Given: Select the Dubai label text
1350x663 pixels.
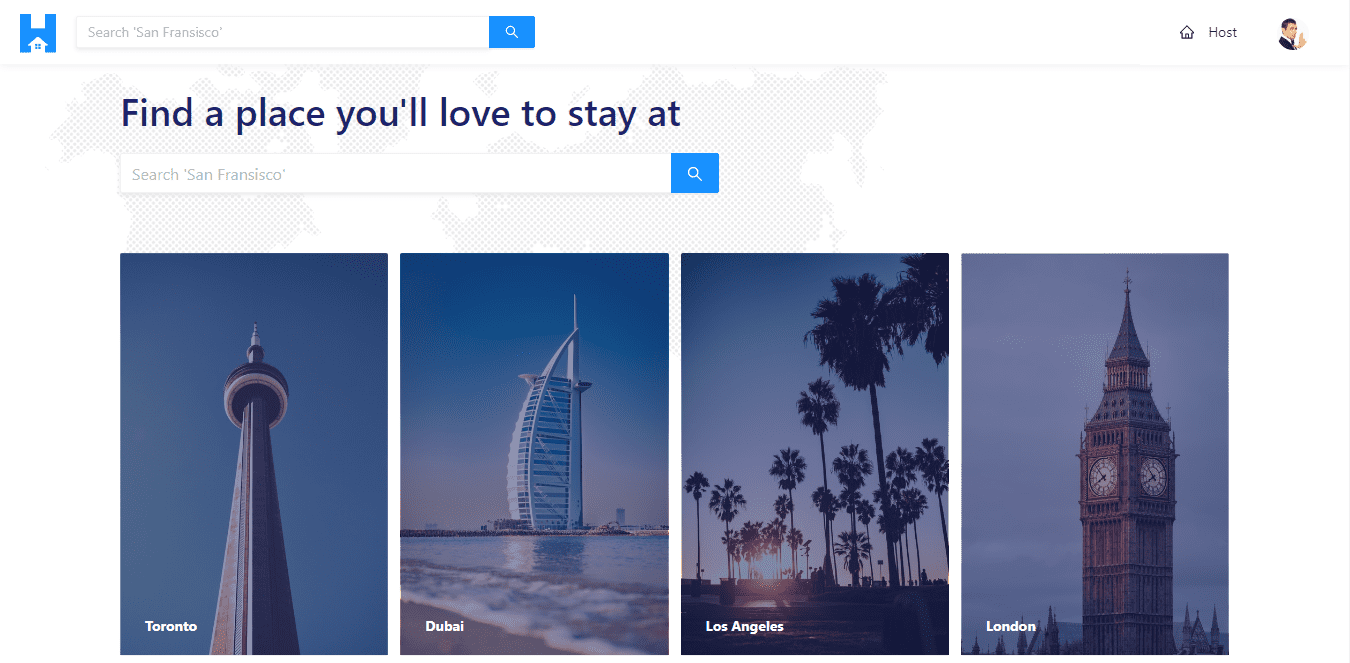Looking at the screenshot, I should (444, 626).
